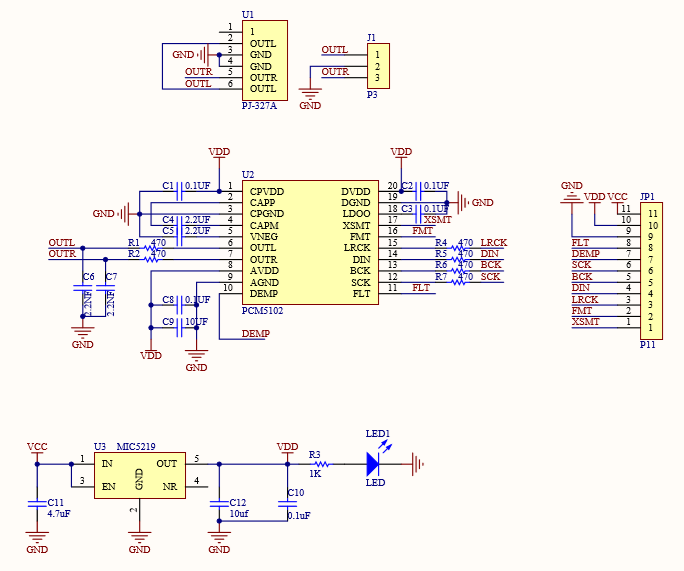Select the C12 10uf capacitor symbol

tap(219, 505)
